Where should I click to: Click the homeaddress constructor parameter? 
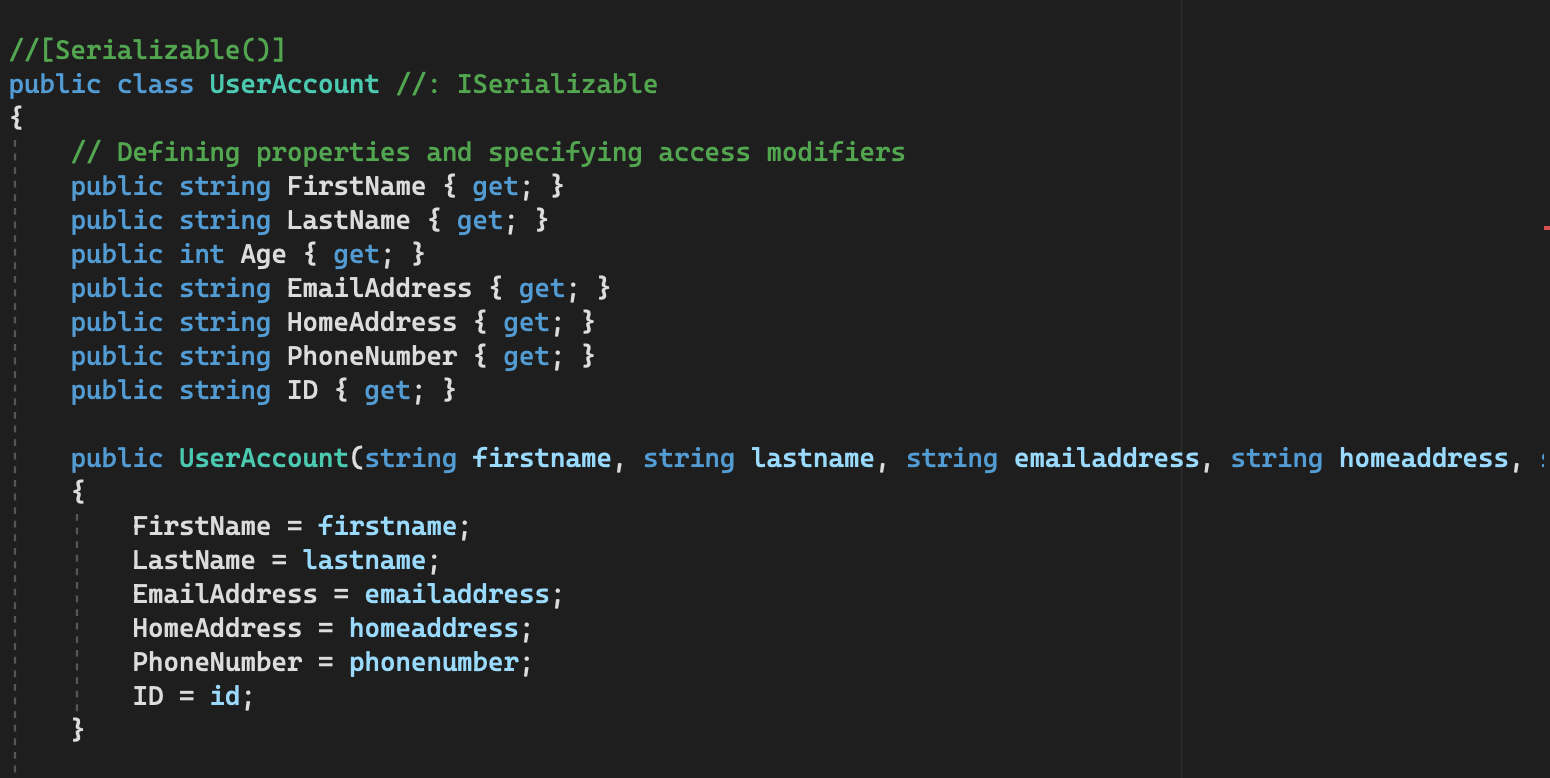point(1423,458)
